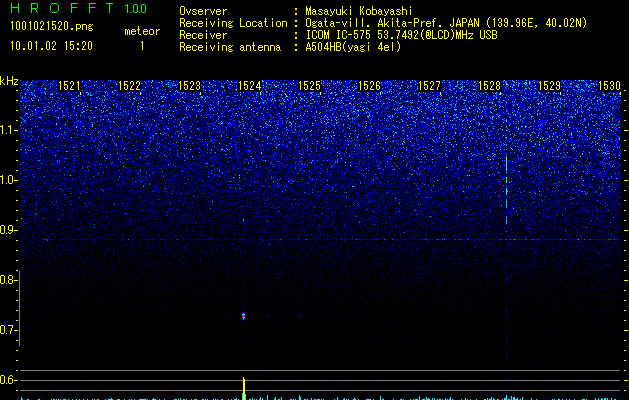Click the HROFFT 1.0.0 title text

[x=78, y=8]
